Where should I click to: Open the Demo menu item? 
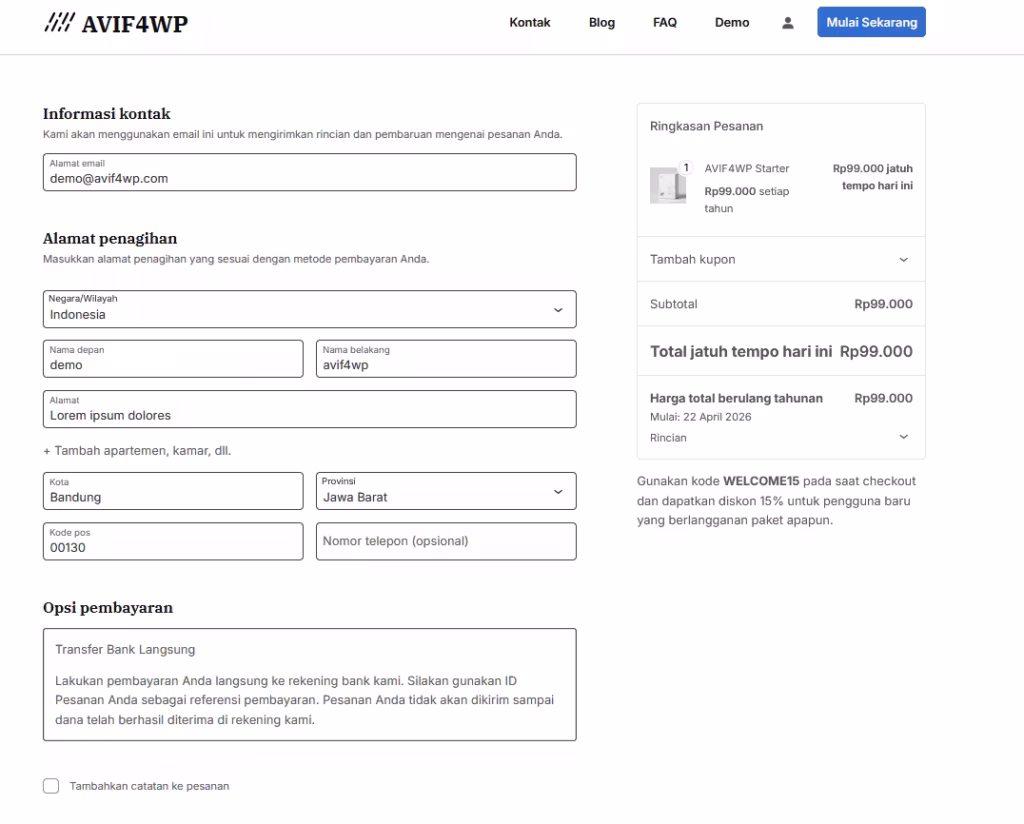[731, 23]
